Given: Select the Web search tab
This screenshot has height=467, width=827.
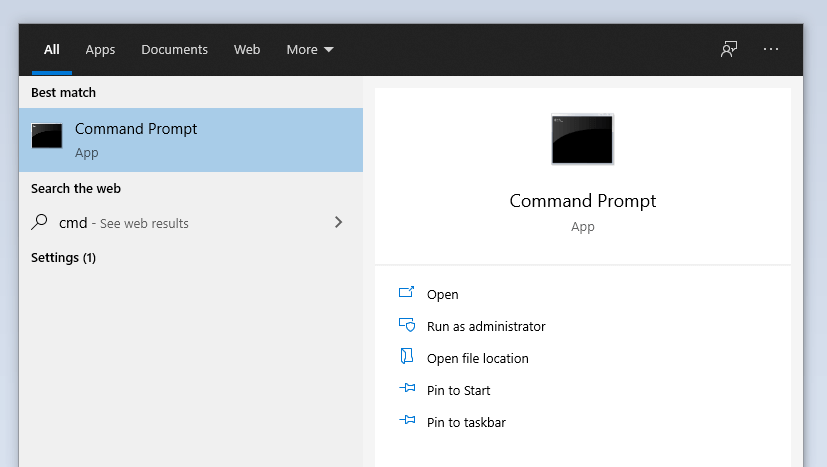Looking at the screenshot, I should (247, 50).
